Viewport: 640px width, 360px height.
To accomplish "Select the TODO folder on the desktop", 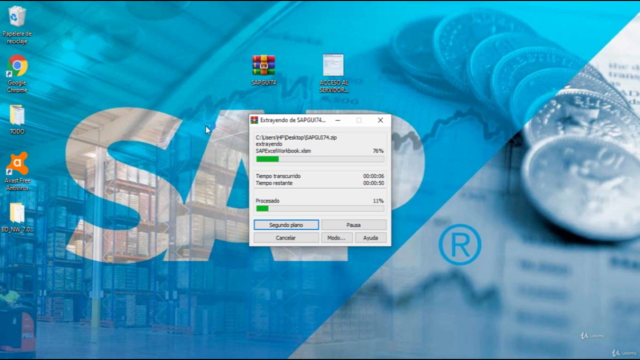I will tap(17, 120).
